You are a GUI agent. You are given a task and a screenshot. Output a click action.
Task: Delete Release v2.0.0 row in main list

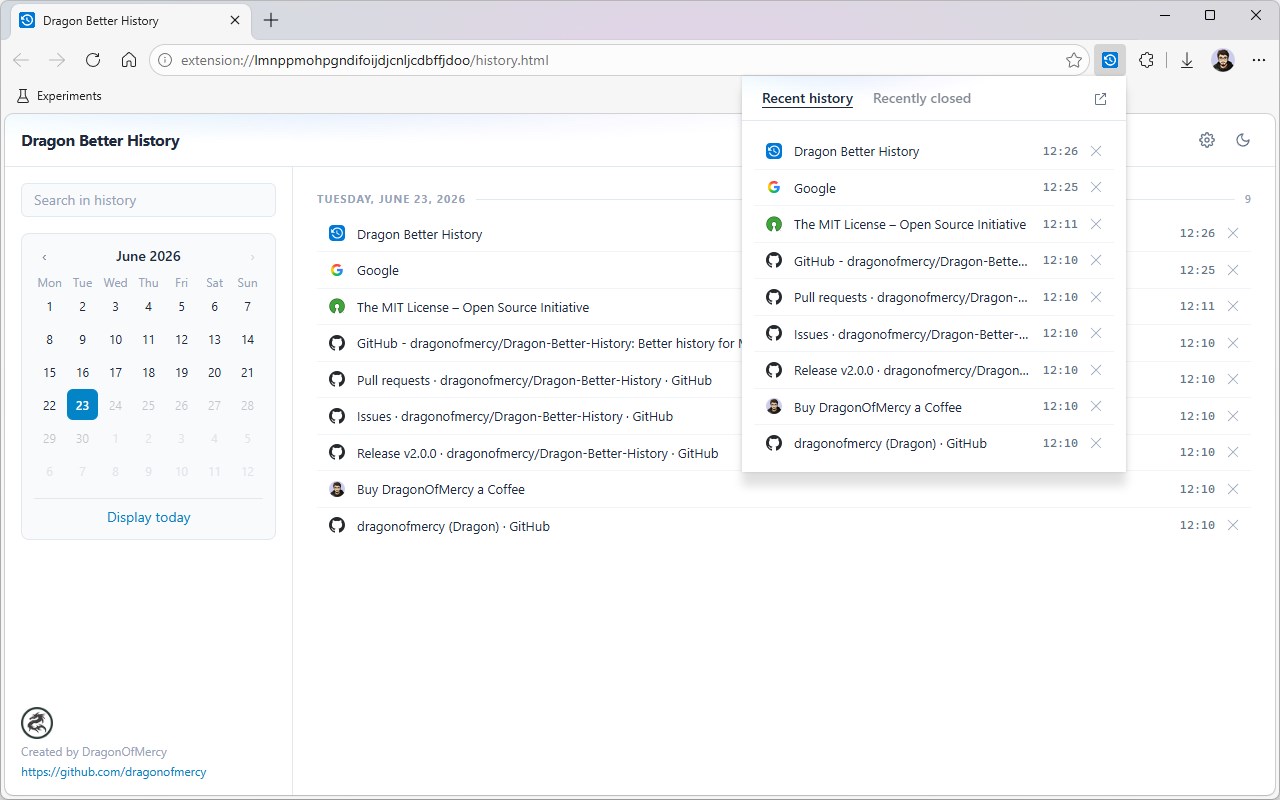[1233, 452]
